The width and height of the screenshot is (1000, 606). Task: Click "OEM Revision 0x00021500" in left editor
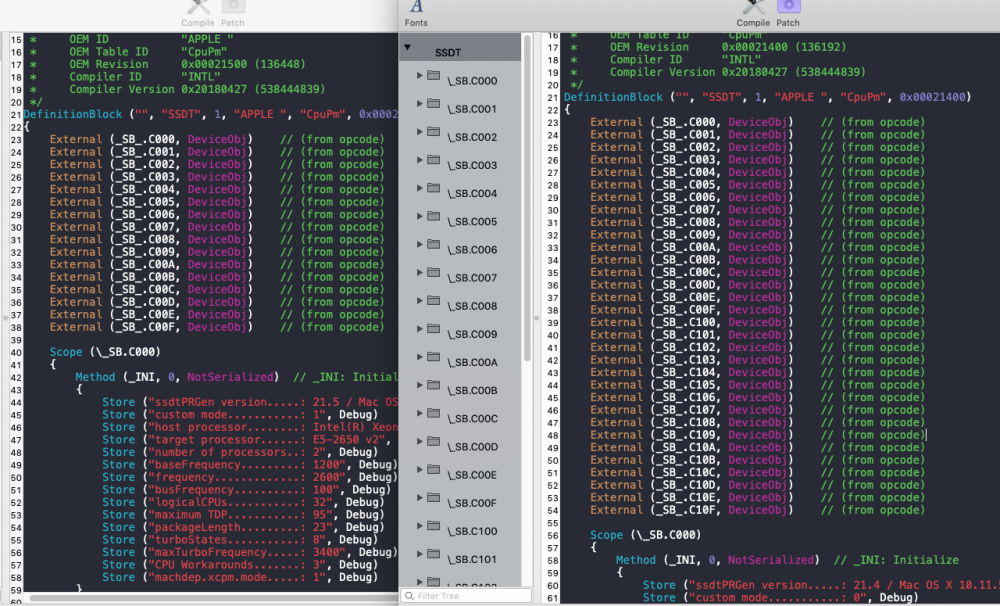tap(188, 64)
